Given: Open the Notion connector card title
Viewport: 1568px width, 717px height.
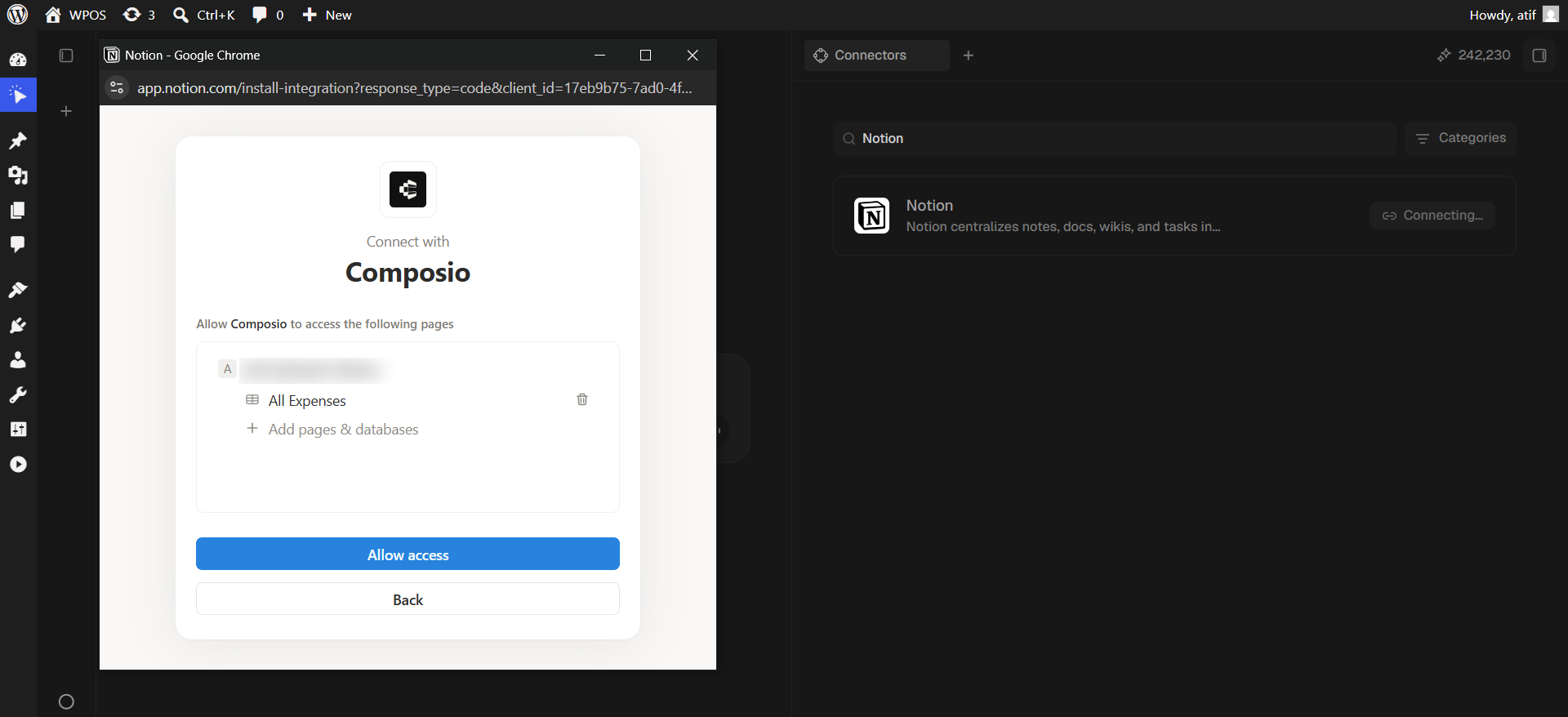Looking at the screenshot, I should [x=929, y=206].
